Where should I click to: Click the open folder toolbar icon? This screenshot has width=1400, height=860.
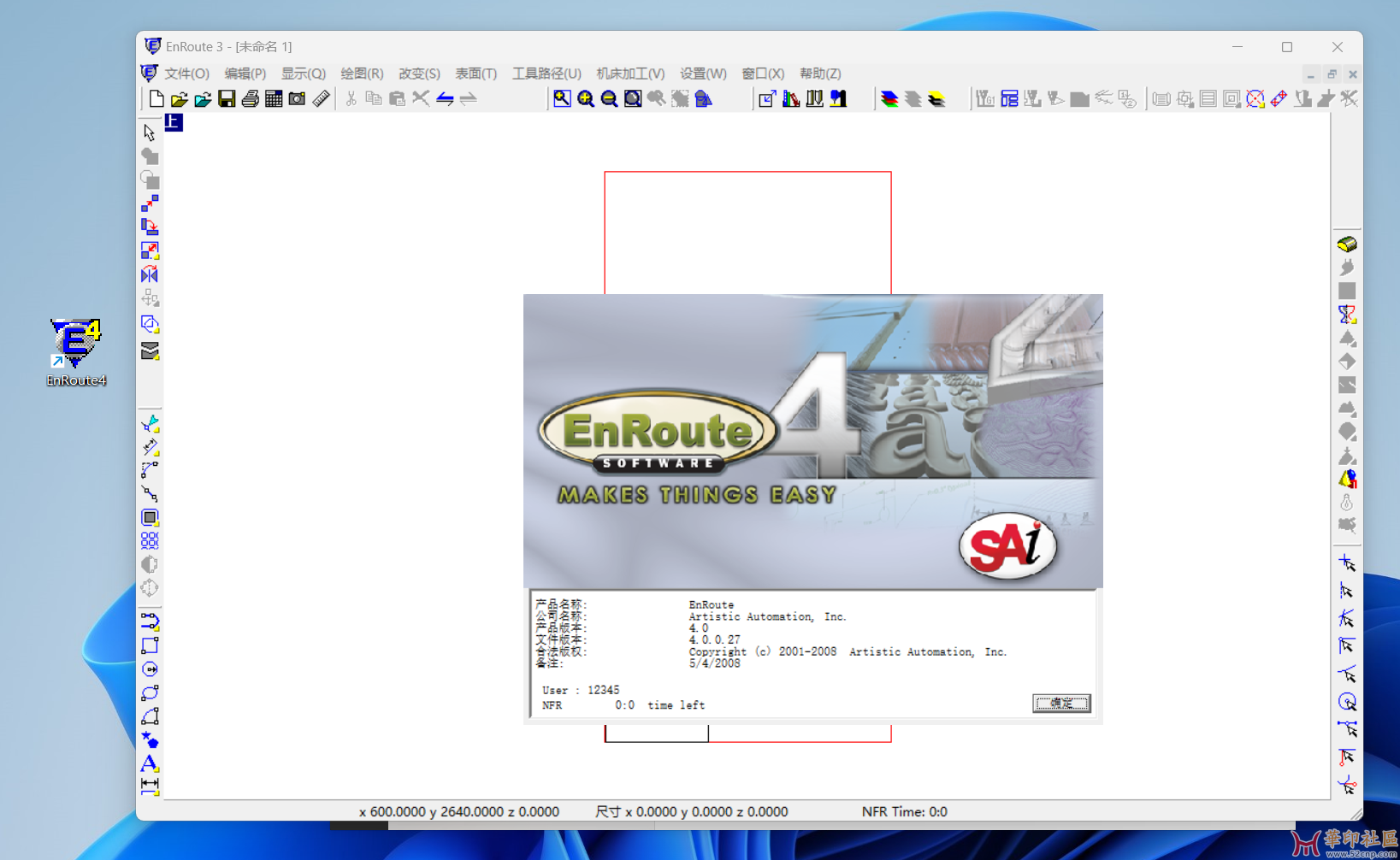tap(180, 98)
